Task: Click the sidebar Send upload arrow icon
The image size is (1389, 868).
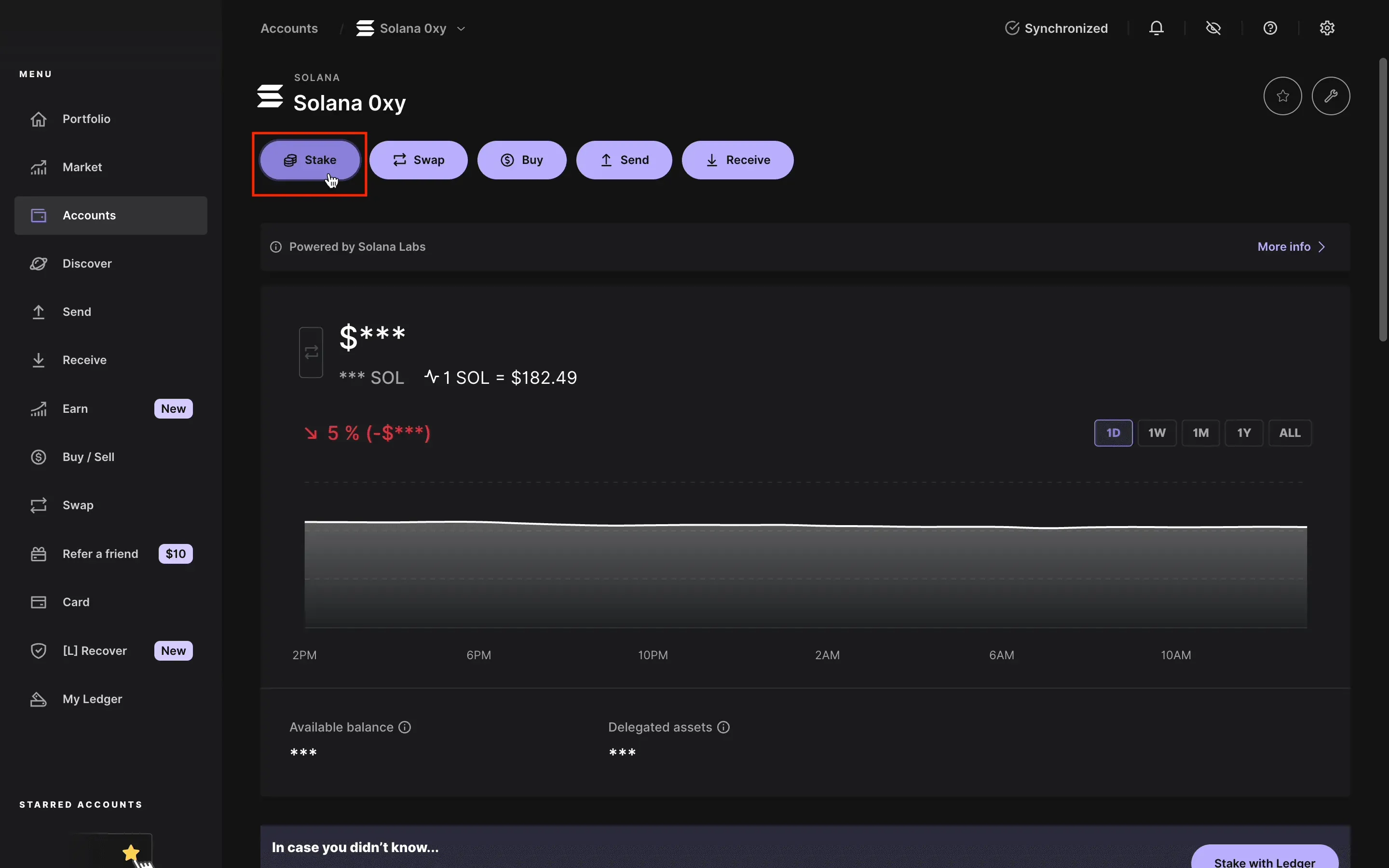Action: point(39,312)
